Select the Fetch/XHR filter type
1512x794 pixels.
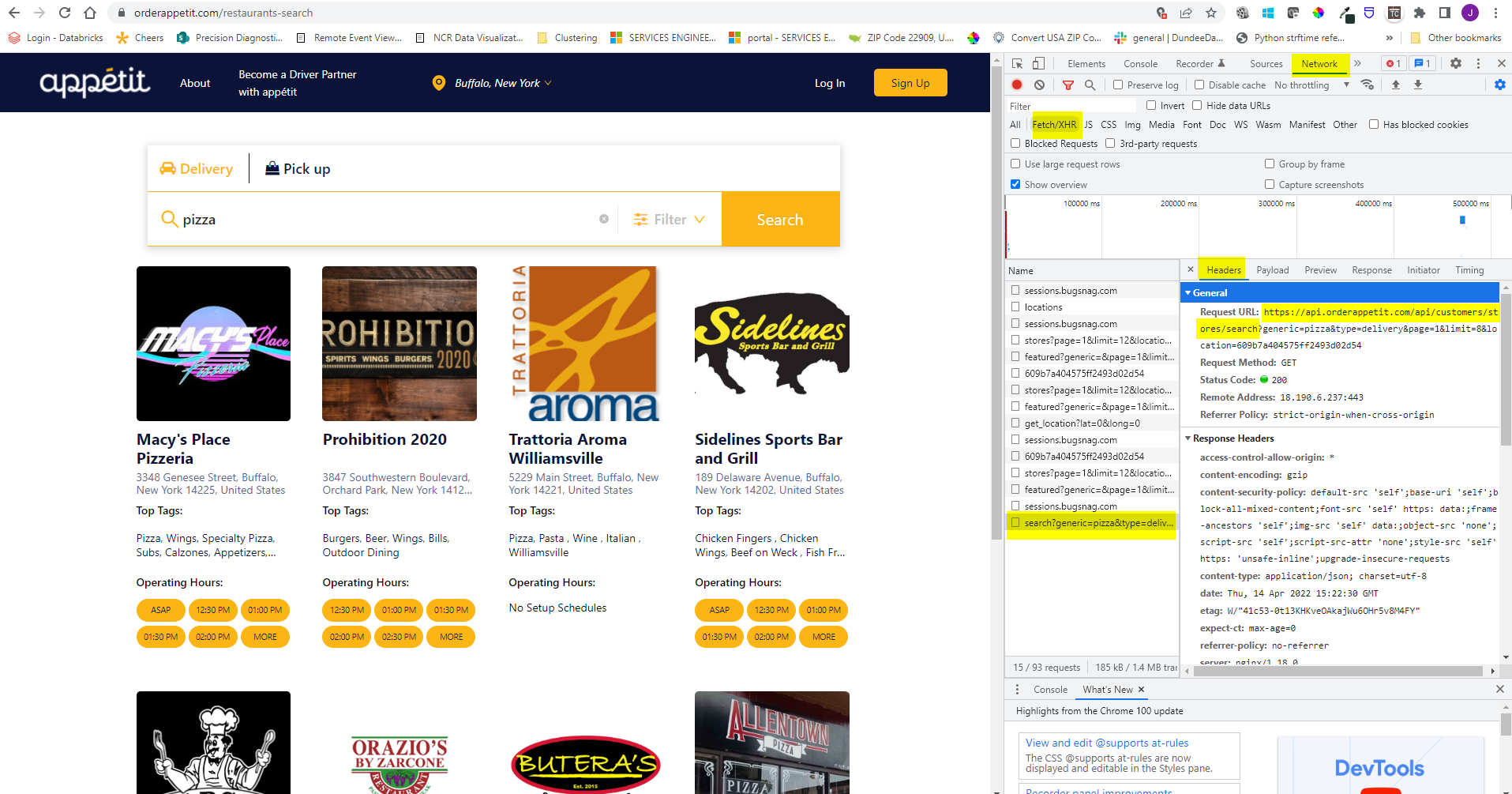pyautogui.click(x=1054, y=124)
